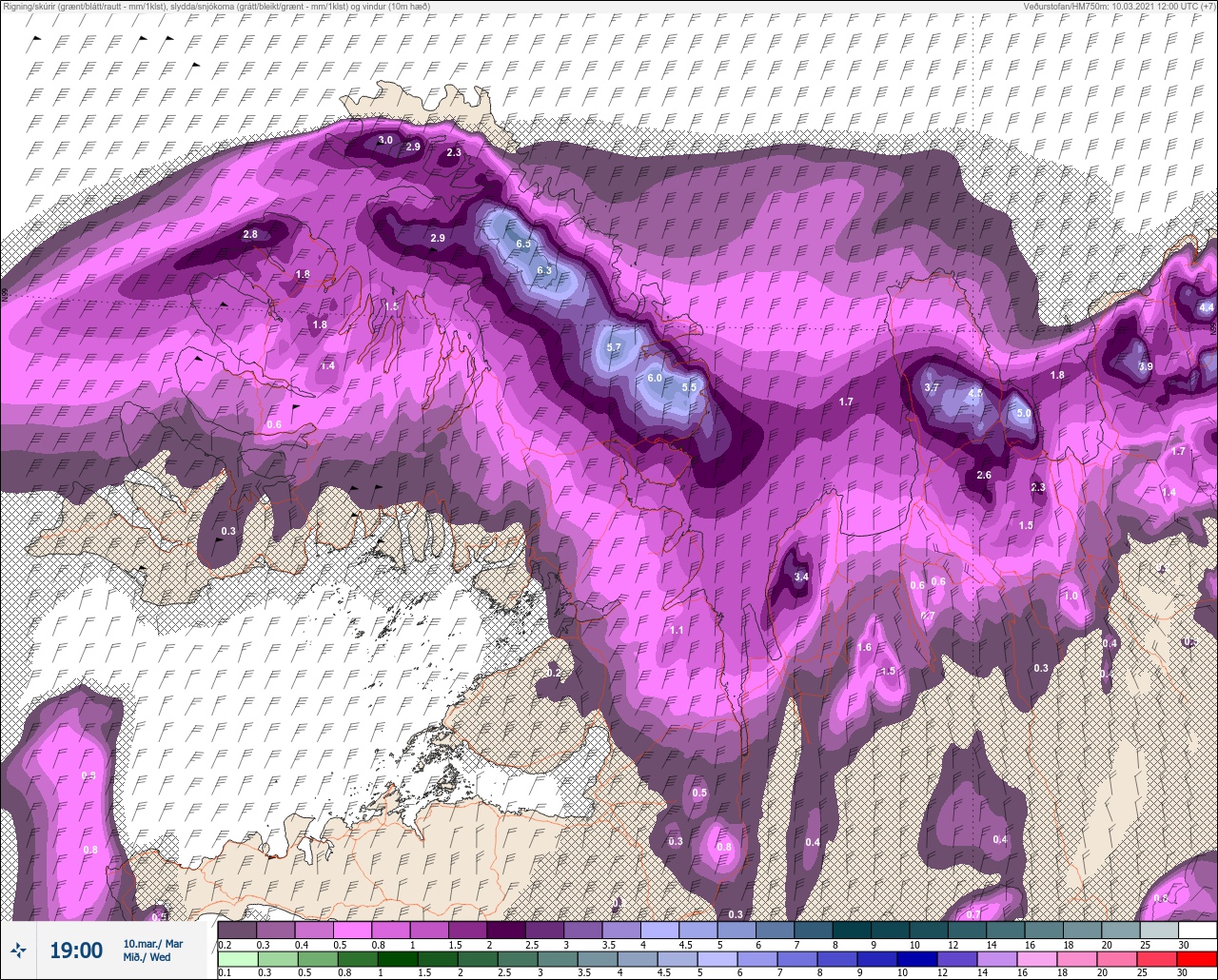Select white top legend swatch at 30
This screenshot has height=980, width=1218.
(1197, 930)
